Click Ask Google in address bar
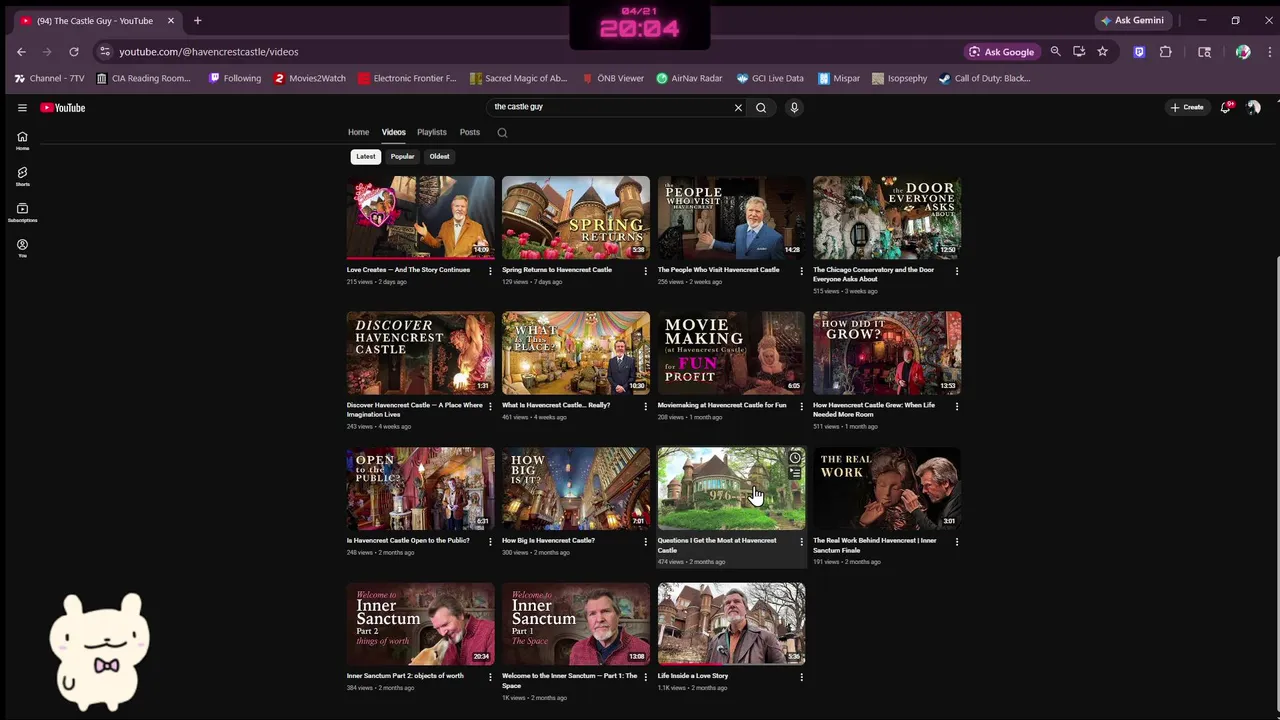This screenshot has width=1280, height=720. tap(1001, 52)
